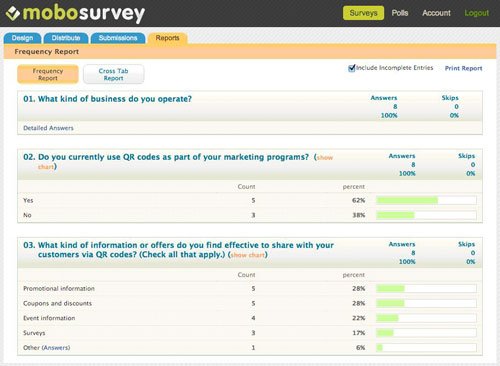Viewport: 500px width, 366px height.
Task: Click the 'No' answer row label
Action: [x=27, y=215]
